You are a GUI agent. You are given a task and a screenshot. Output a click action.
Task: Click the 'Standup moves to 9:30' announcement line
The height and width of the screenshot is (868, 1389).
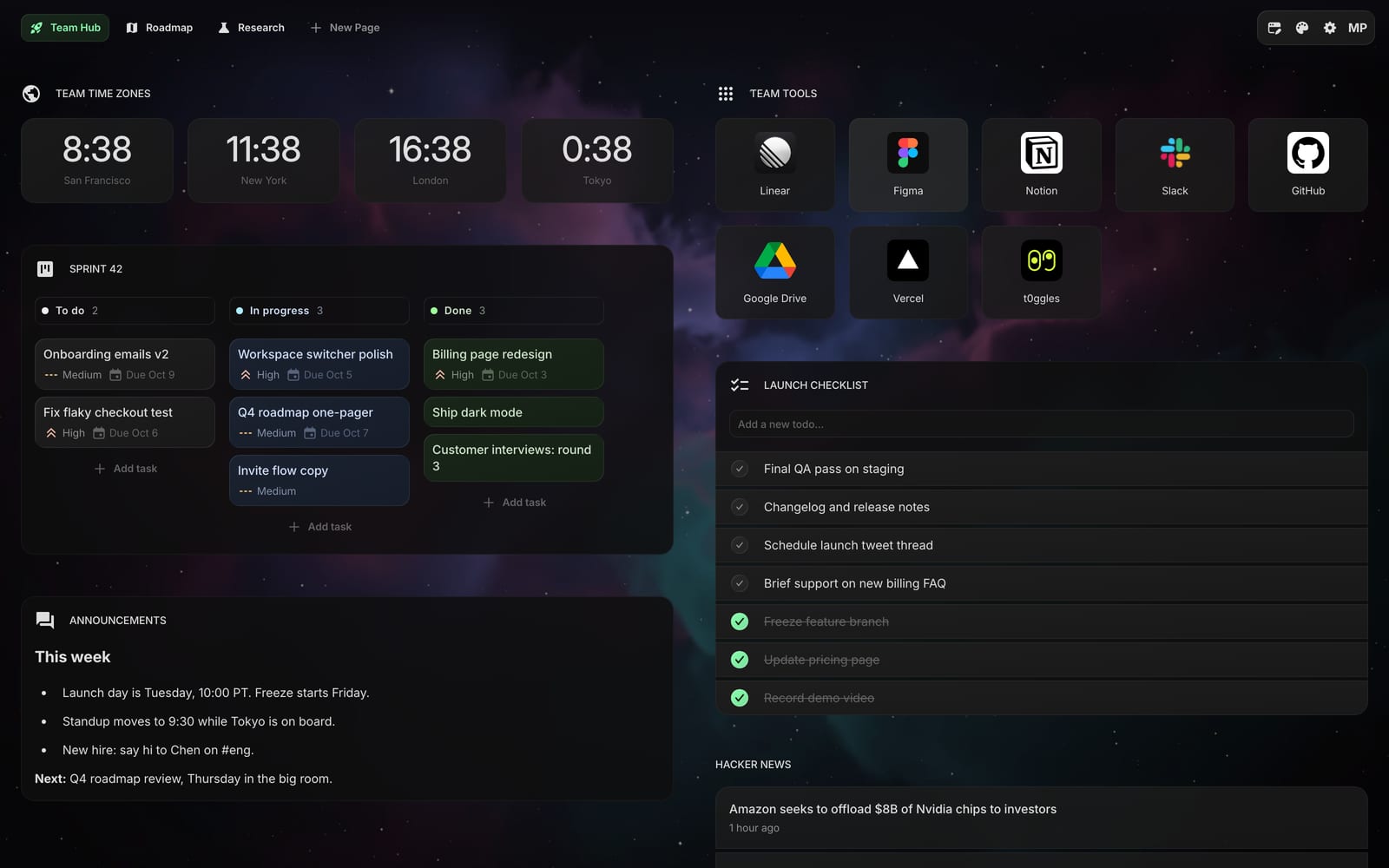point(198,721)
